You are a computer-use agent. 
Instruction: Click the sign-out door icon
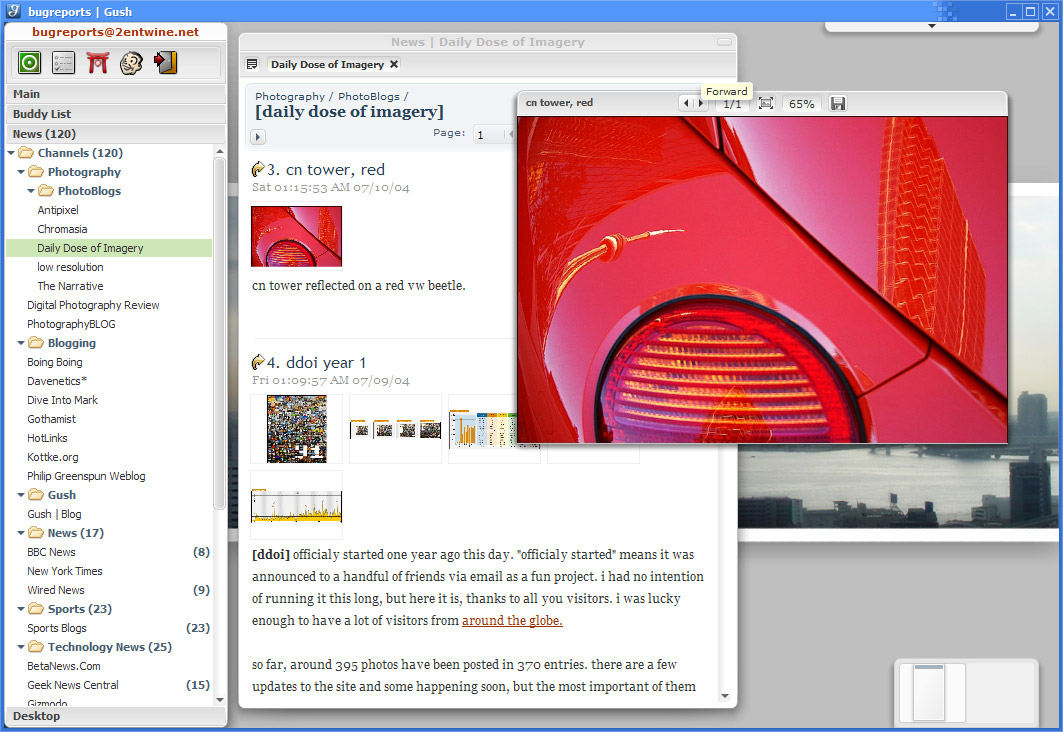pos(165,63)
